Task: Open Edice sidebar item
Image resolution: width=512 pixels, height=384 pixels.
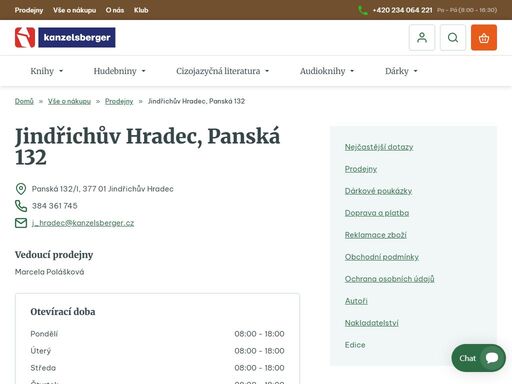Action: [x=355, y=345]
